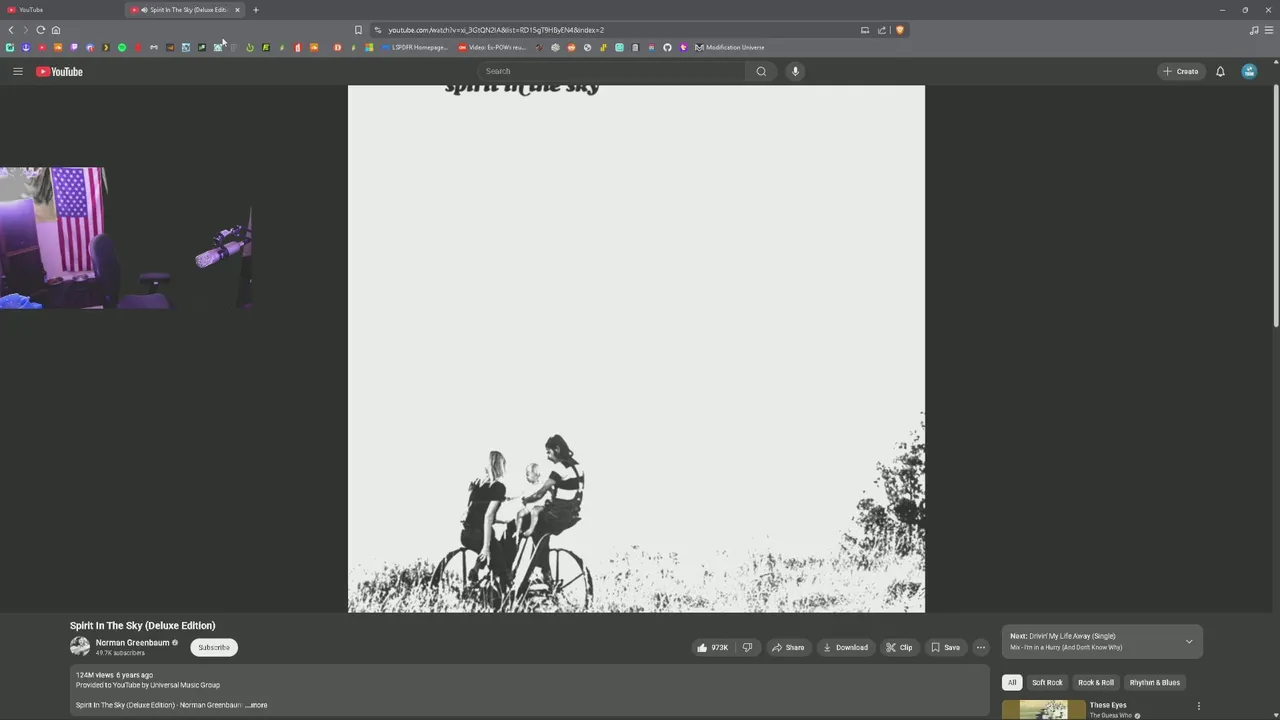Like the video showing 973K likes
The width and height of the screenshot is (1280, 720).
pyautogui.click(x=712, y=647)
